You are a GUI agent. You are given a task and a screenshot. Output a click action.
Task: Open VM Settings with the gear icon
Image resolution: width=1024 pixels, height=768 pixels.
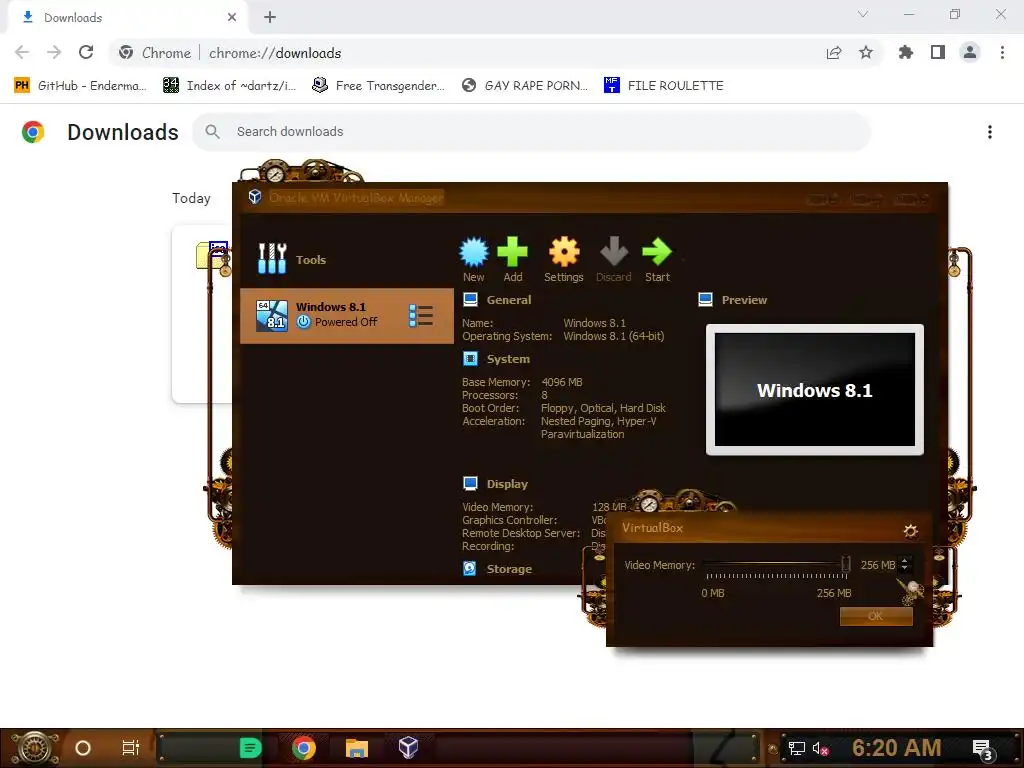pos(564,252)
